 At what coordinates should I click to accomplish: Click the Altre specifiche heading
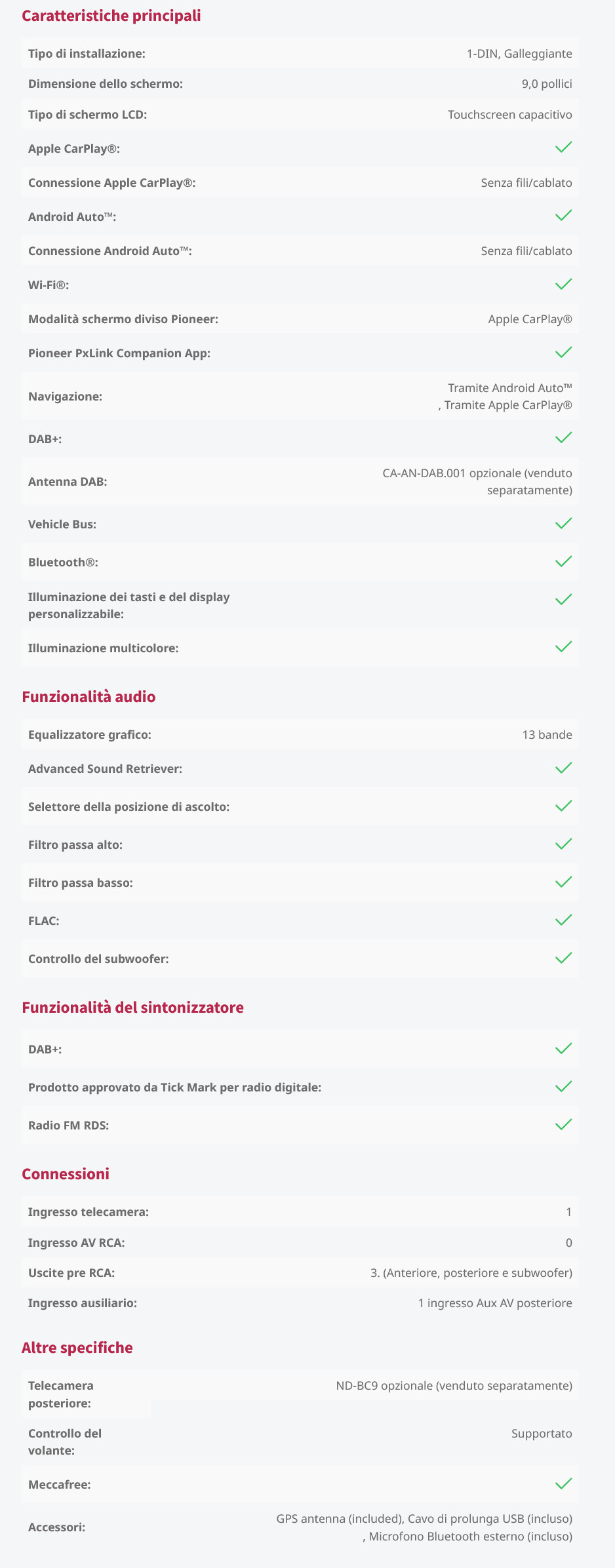coord(77,1348)
